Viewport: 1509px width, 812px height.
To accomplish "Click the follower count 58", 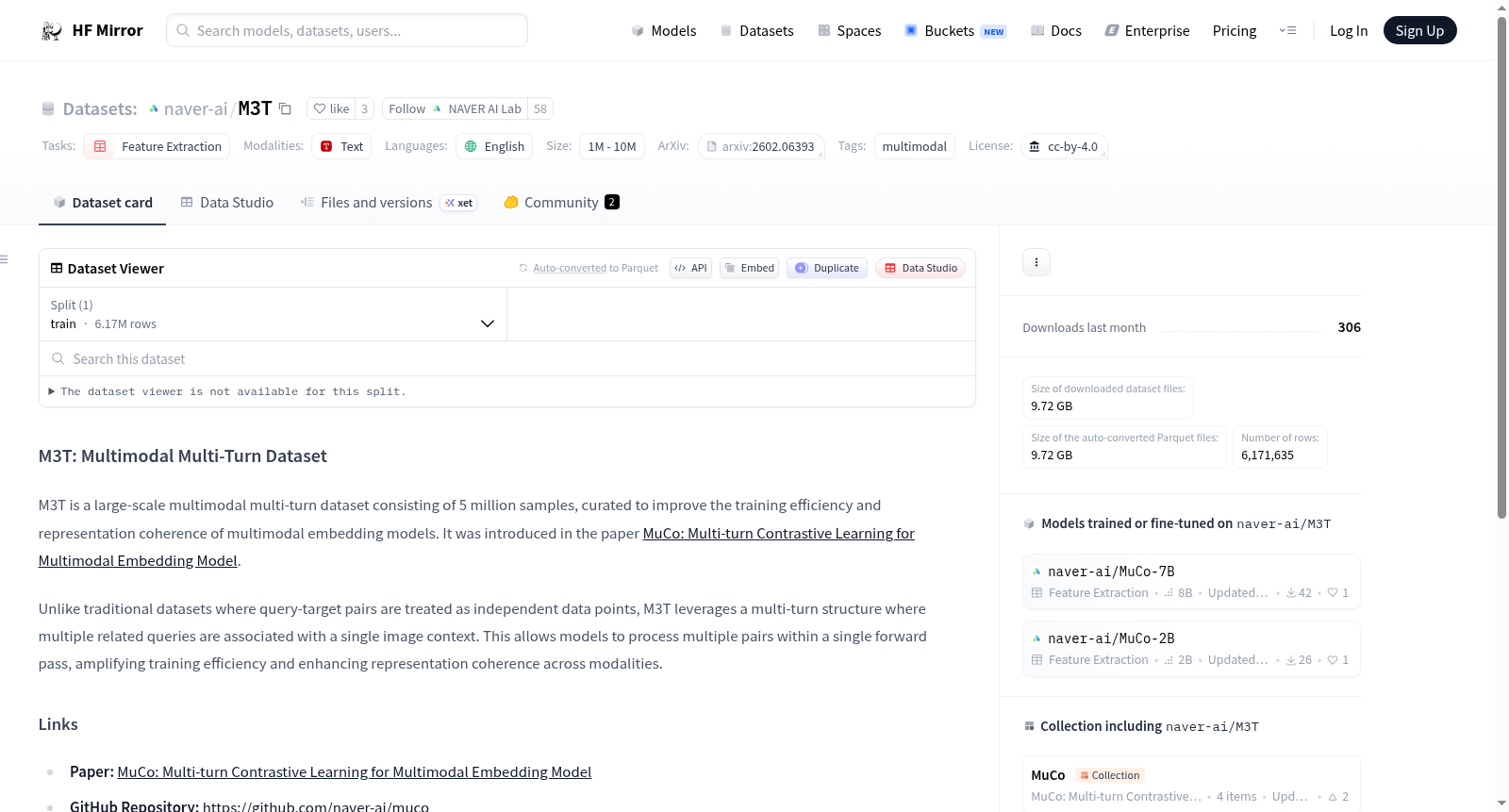I will [540, 108].
